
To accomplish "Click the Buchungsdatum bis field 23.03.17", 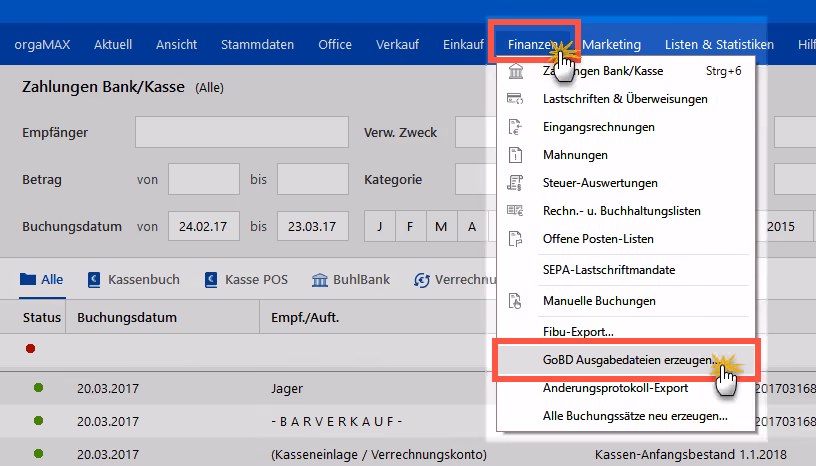I will point(313,226).
